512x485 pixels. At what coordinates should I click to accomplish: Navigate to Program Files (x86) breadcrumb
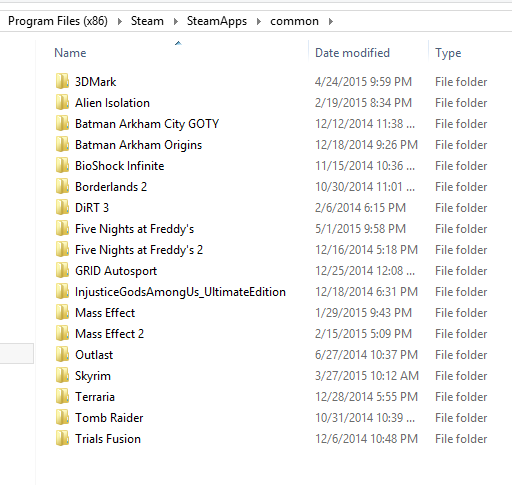click(58, 21)
